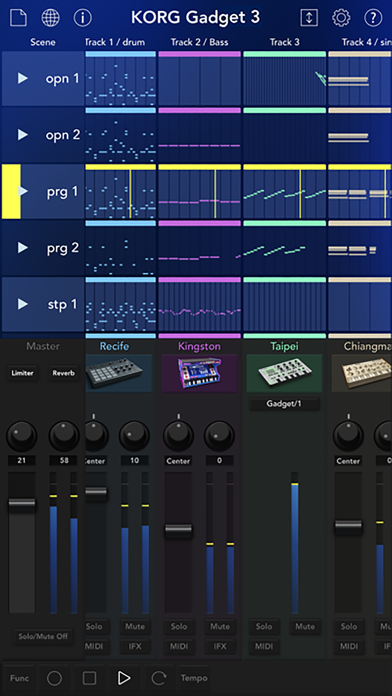Click the Chiangmai volume fader handle
Screen dimensions: 392x696
click(x=348, y=525)
